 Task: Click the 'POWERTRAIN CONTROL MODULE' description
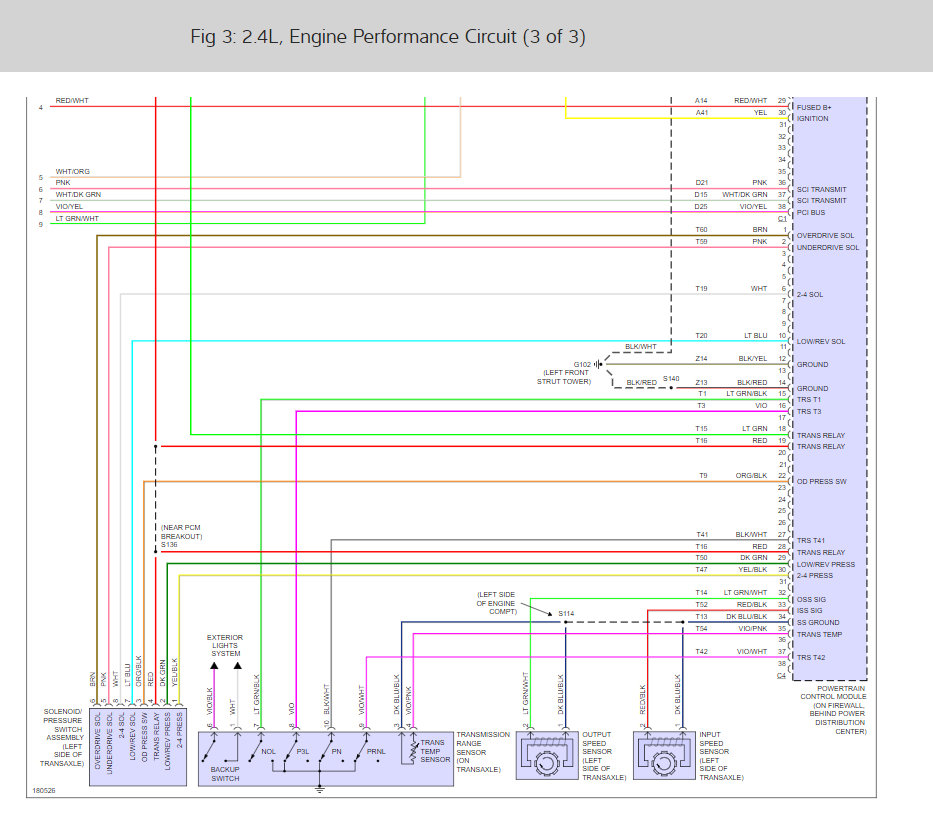833,710
